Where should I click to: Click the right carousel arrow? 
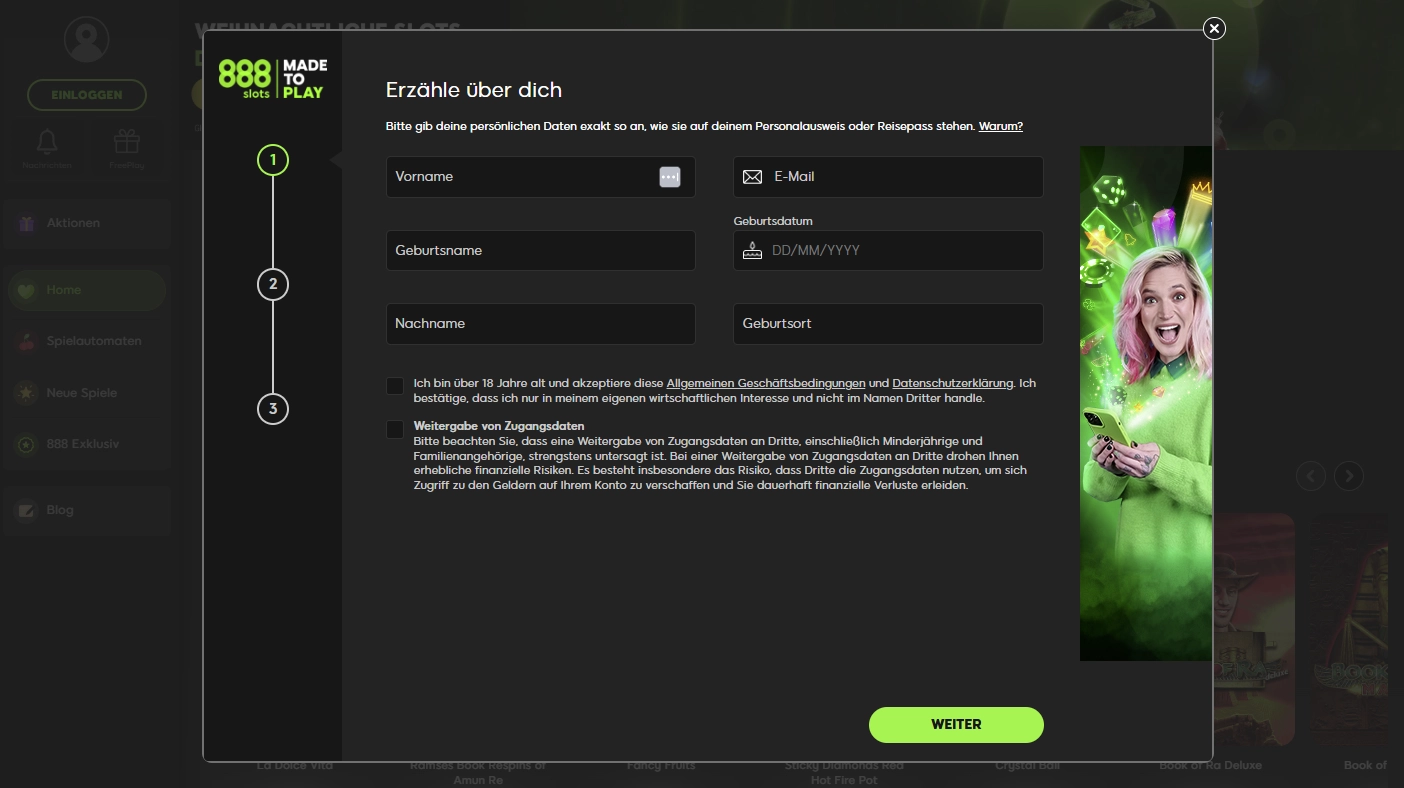(1348, 476)
